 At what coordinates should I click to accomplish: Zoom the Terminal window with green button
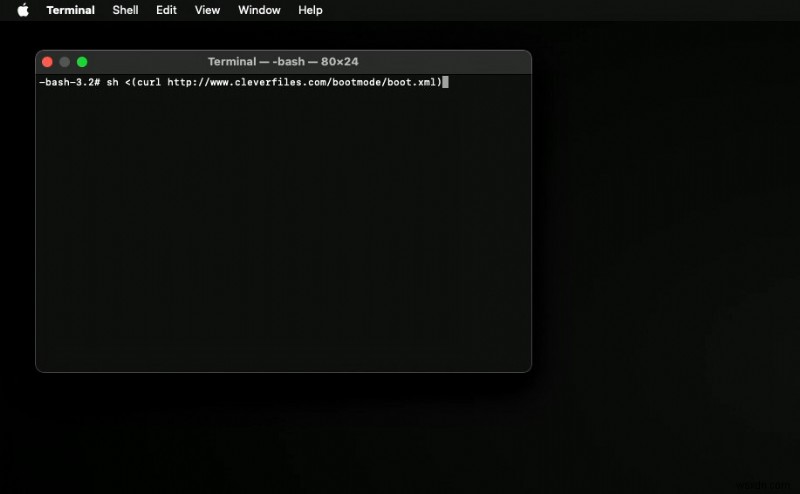pos(82,62)
